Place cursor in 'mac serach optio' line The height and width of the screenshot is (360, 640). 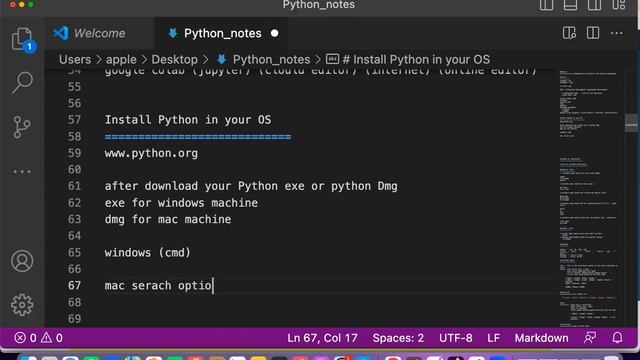pyautogui.click(x=158, y=285)
